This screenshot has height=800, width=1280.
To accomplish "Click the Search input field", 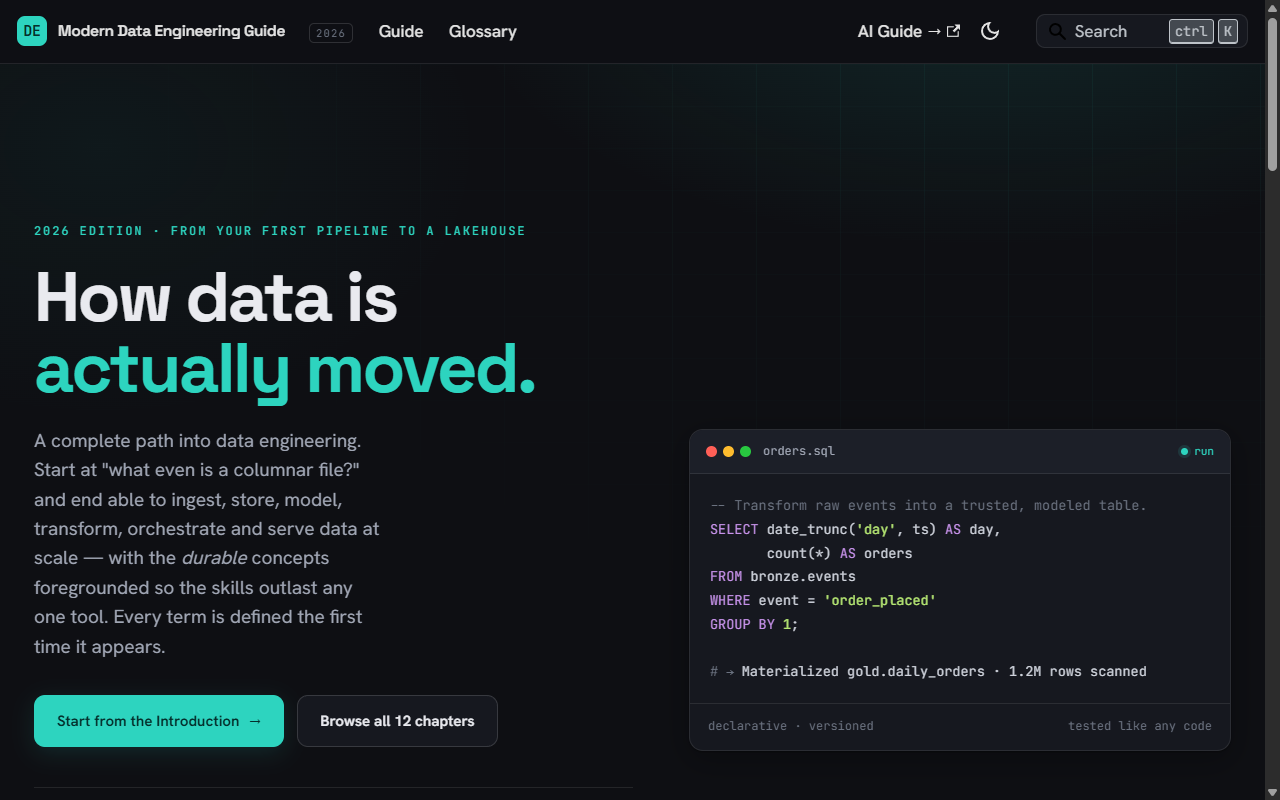I will coord(1142,31).
